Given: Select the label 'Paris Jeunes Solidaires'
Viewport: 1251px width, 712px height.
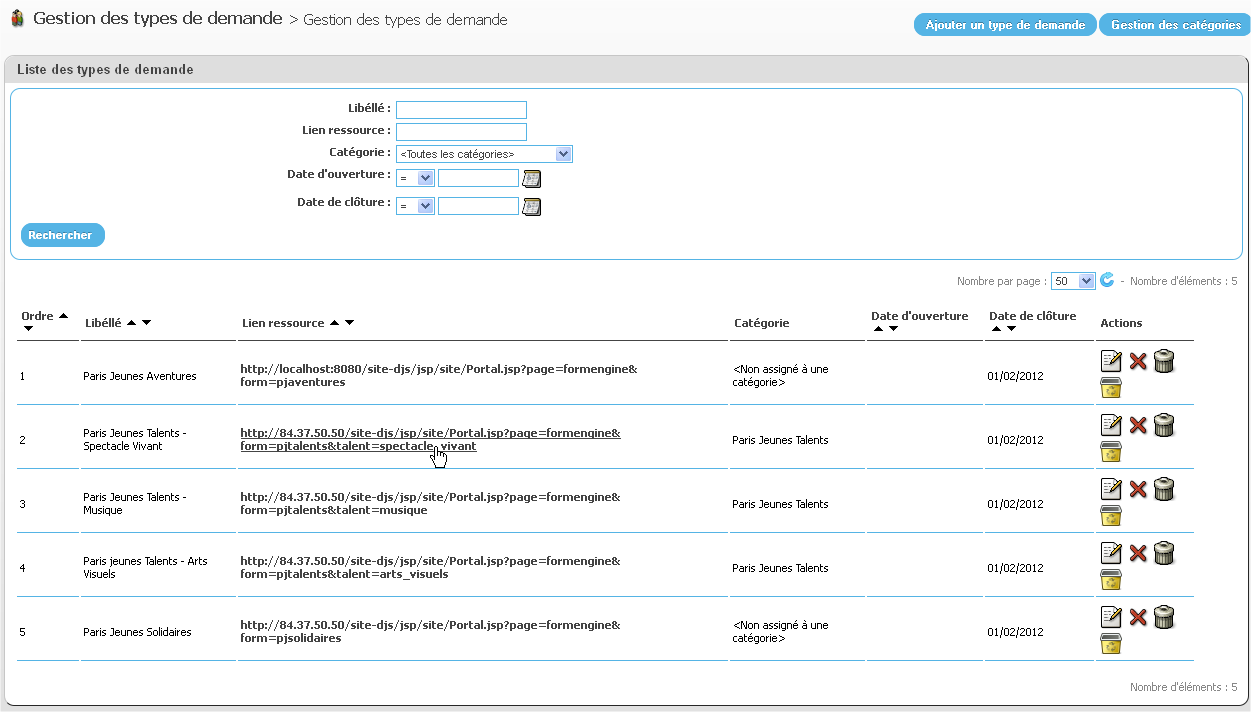Looking at the screenshot, I should [137, 632].
